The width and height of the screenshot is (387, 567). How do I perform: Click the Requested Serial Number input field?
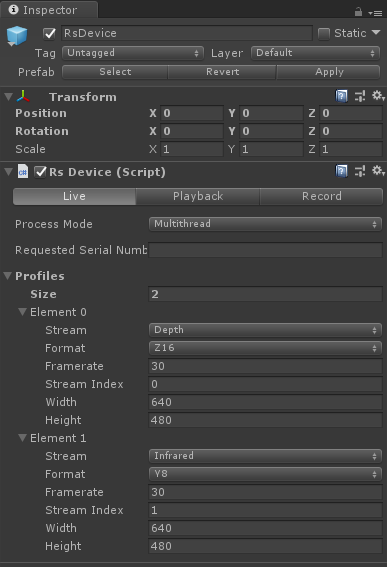pos(265,250)
